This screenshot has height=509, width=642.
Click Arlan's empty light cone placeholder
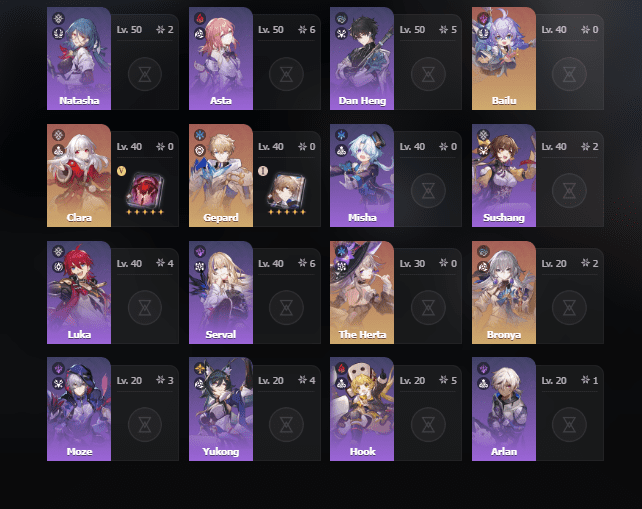tap(569, 425)
